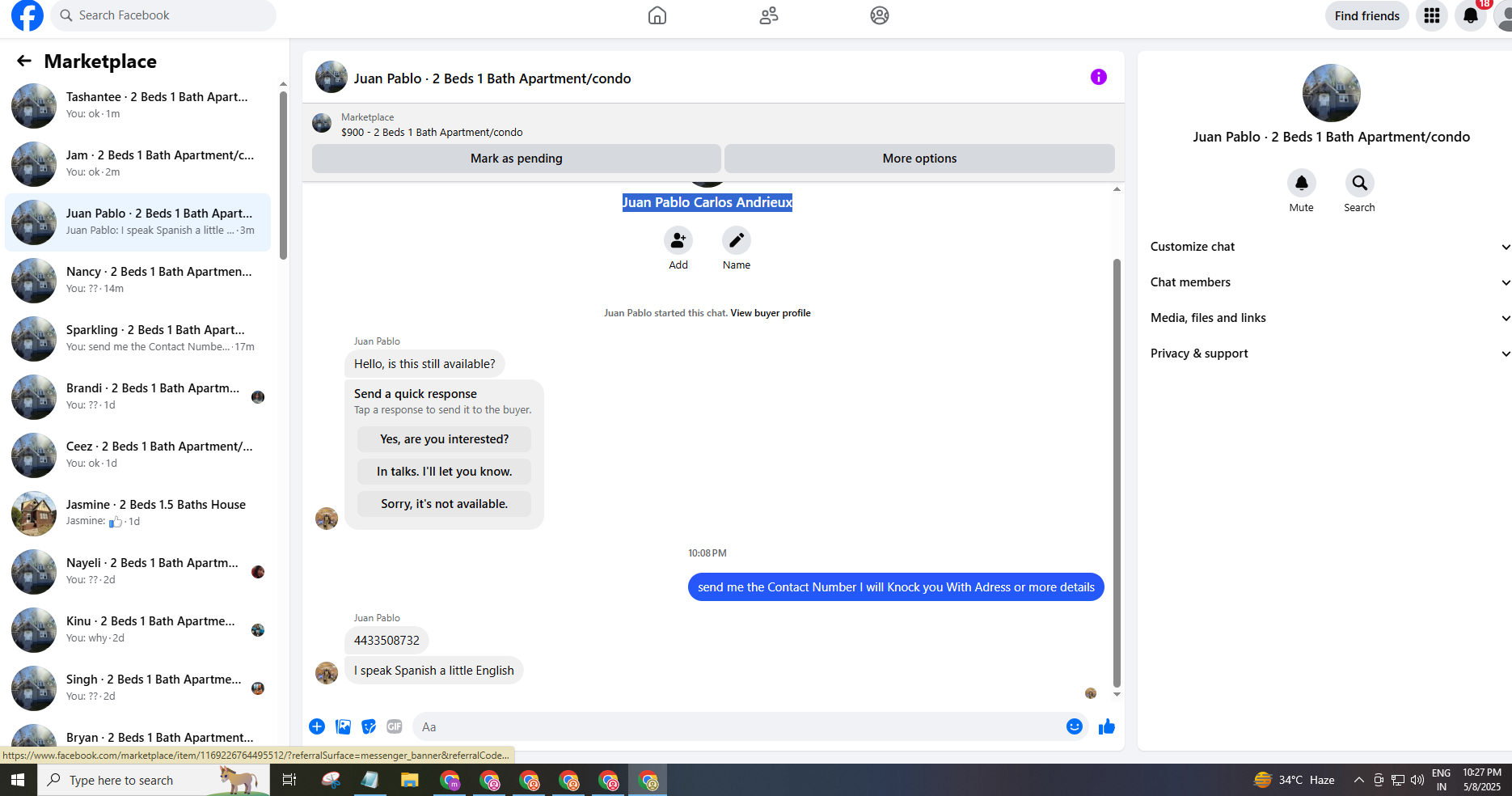This screenshot has width=1512, height=796.
Task: Send quick reply 'Sorry, it's not available.'
Action: coord(445,504)
